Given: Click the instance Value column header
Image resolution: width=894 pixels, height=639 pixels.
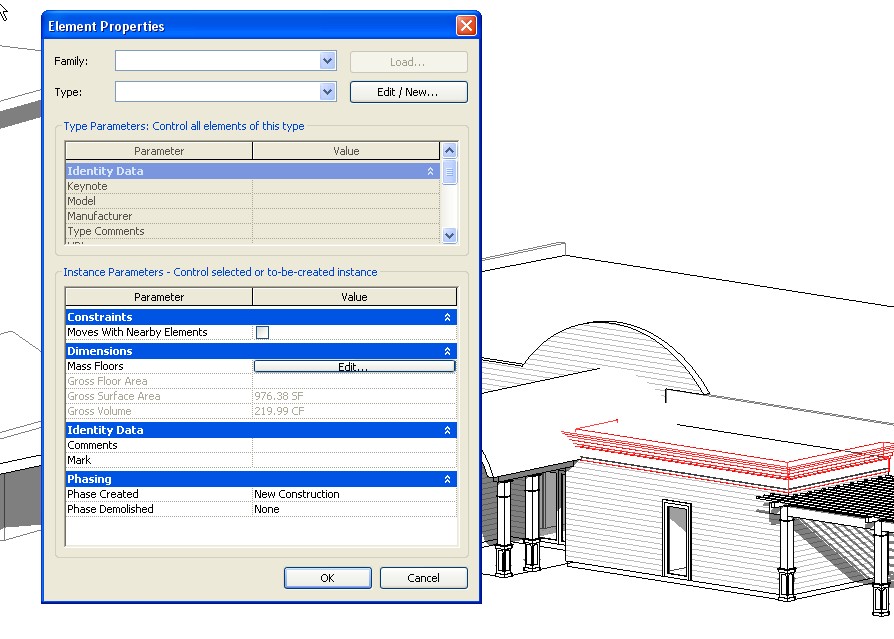Looking at the screenshot, I should (x=354, y=297).
